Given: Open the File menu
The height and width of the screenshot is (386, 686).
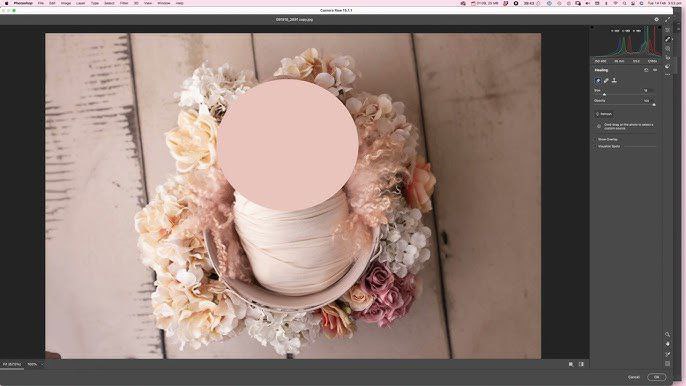Looking at the screenshot, I should point(41,3).
